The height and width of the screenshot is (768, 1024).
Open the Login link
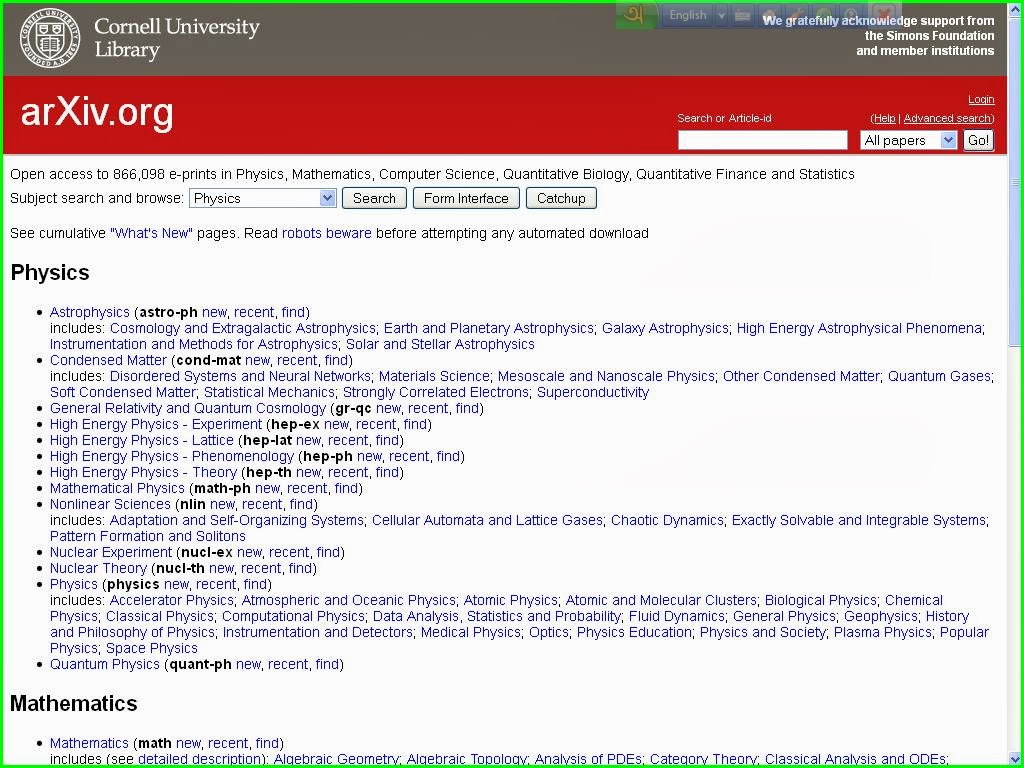(981, 99)
